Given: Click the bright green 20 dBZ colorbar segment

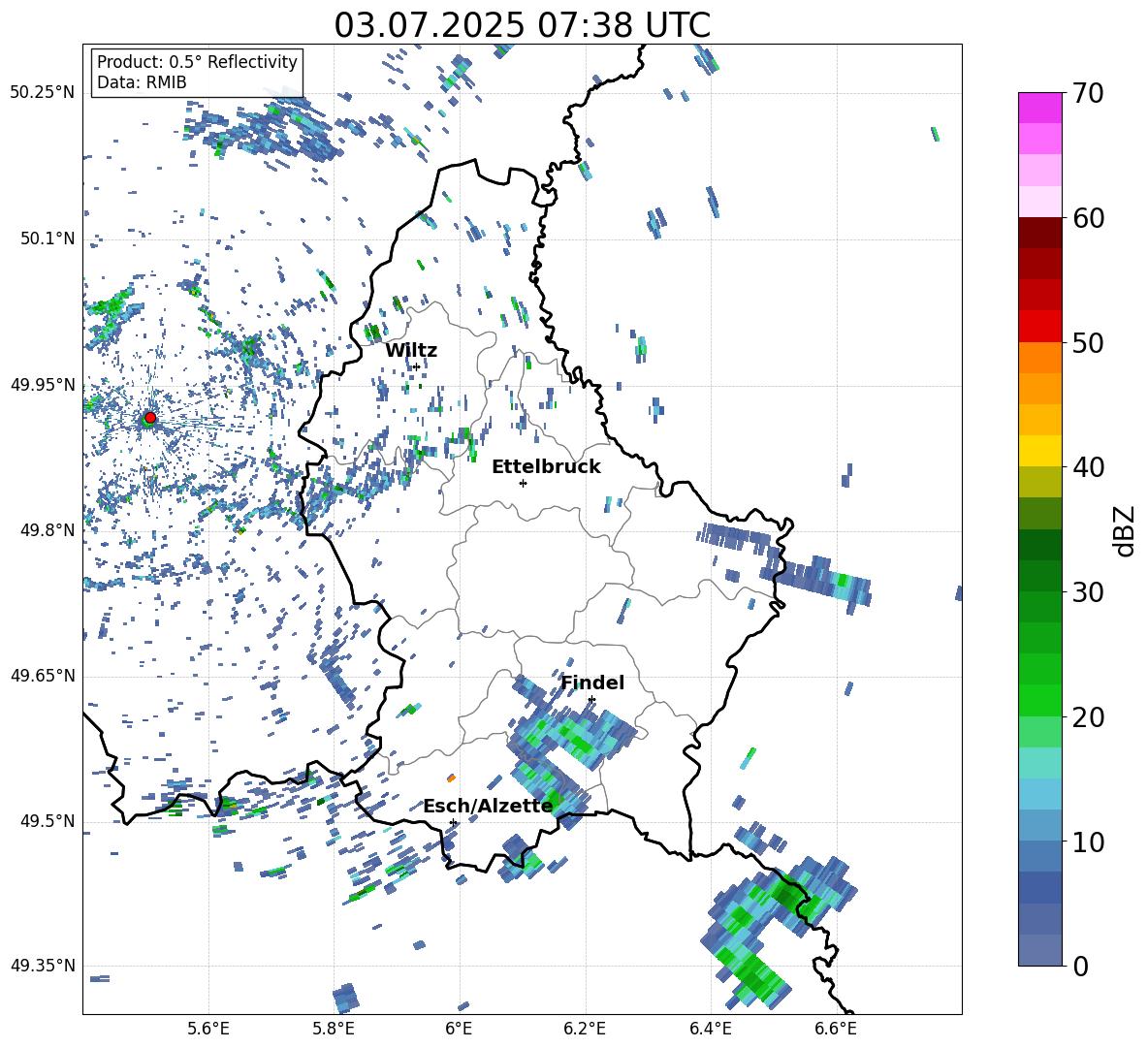Looking at the screenshot, I should (x=1039, y=700).
